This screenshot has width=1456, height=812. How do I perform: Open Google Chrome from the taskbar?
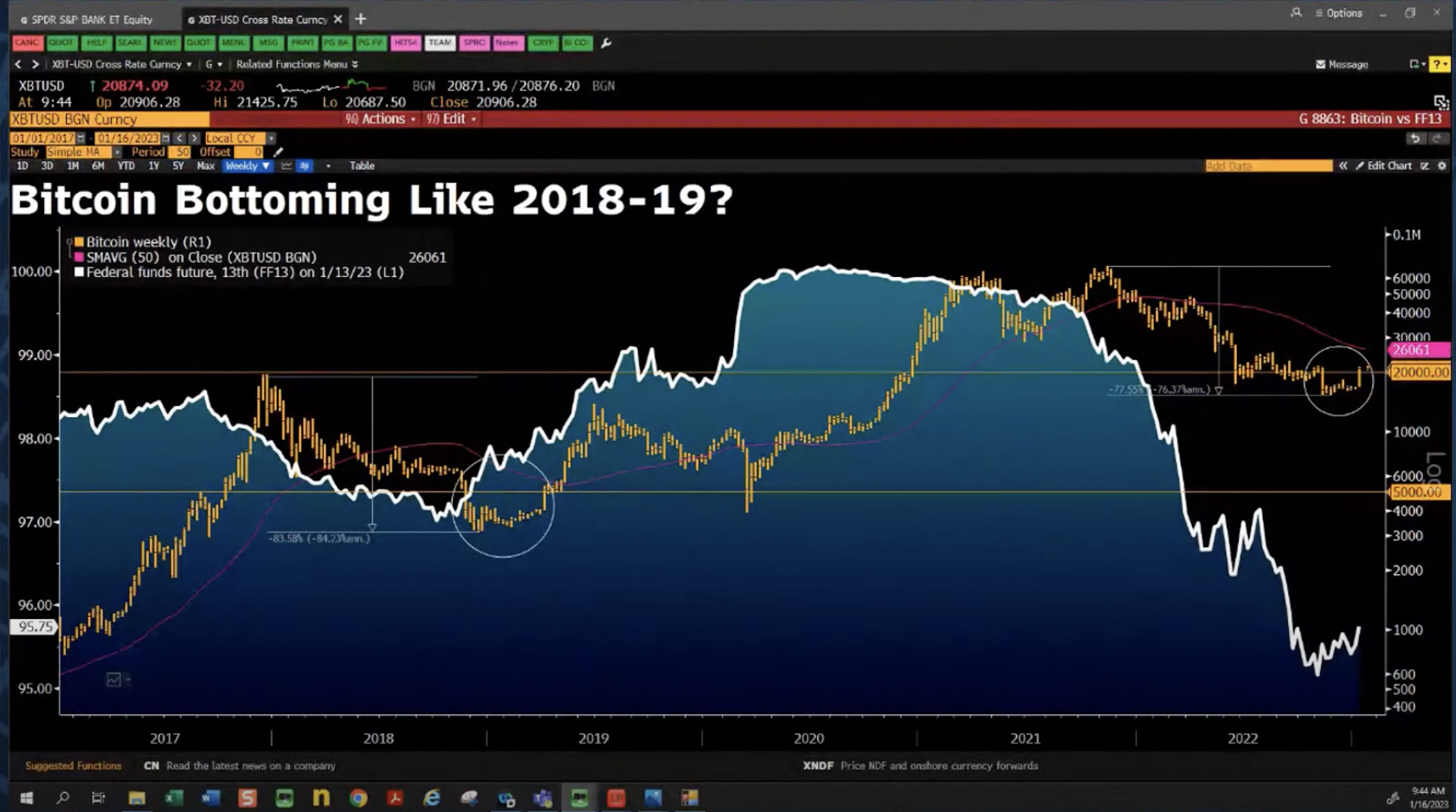[358, 797]
